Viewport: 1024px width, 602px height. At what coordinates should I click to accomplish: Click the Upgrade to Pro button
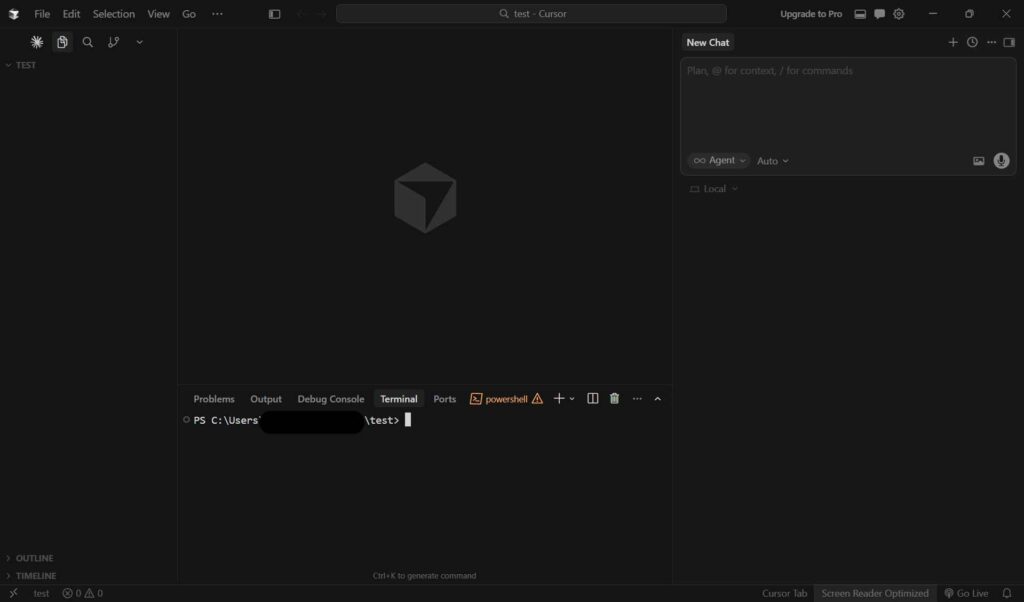coord(810,14)
